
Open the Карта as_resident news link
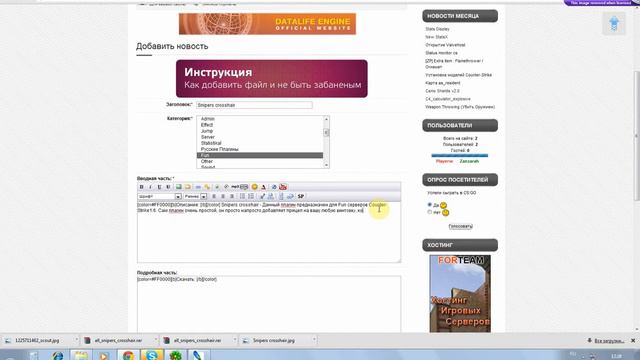[x=442, y=83]
